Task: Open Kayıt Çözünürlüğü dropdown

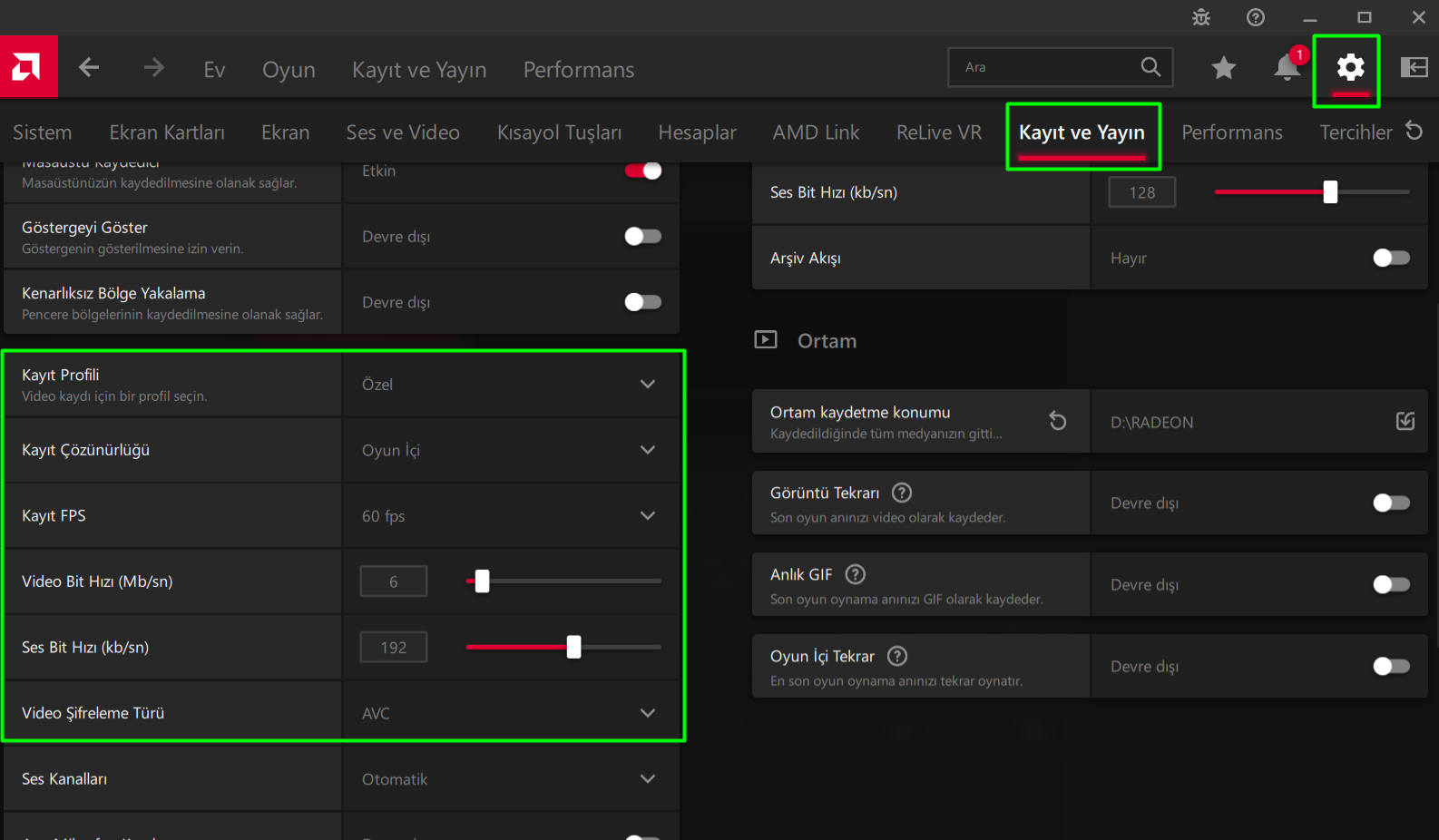Action: [x=511, y=450]
